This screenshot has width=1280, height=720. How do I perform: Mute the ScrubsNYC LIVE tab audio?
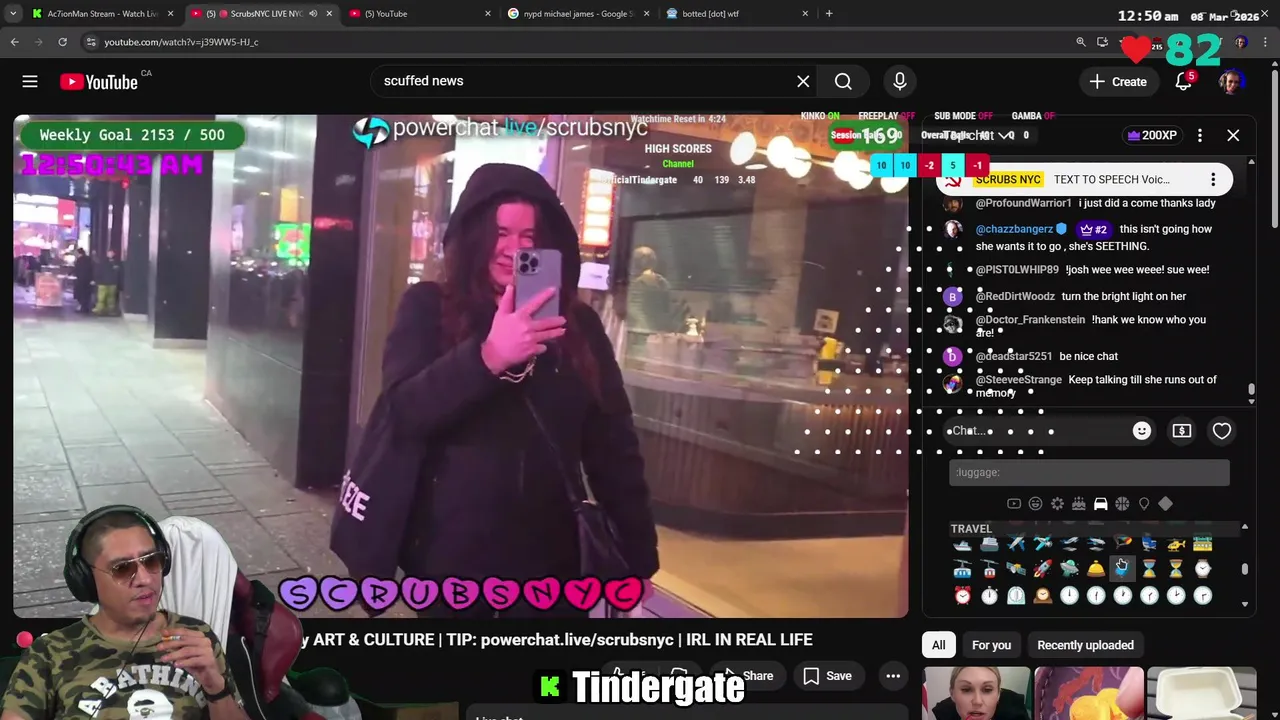tap(313, 14)
